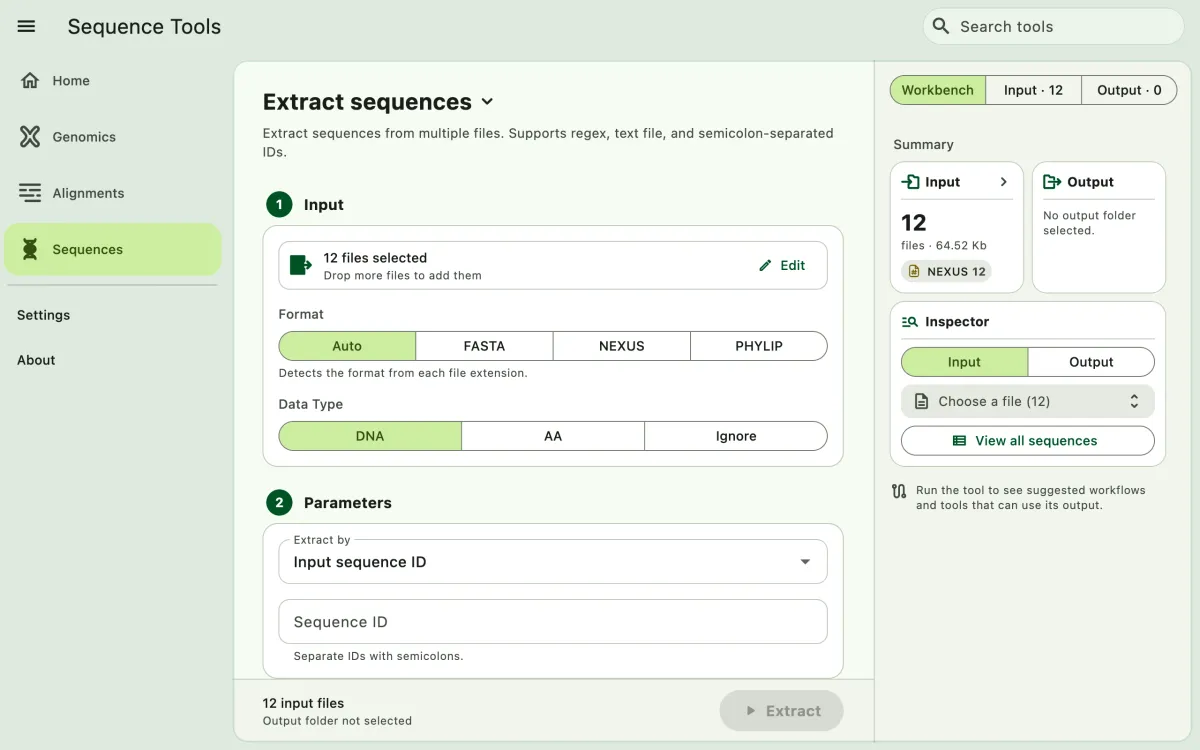Click '12 files selected' text
Viewport: 1200px width, 750px height.
click(375, 258)
